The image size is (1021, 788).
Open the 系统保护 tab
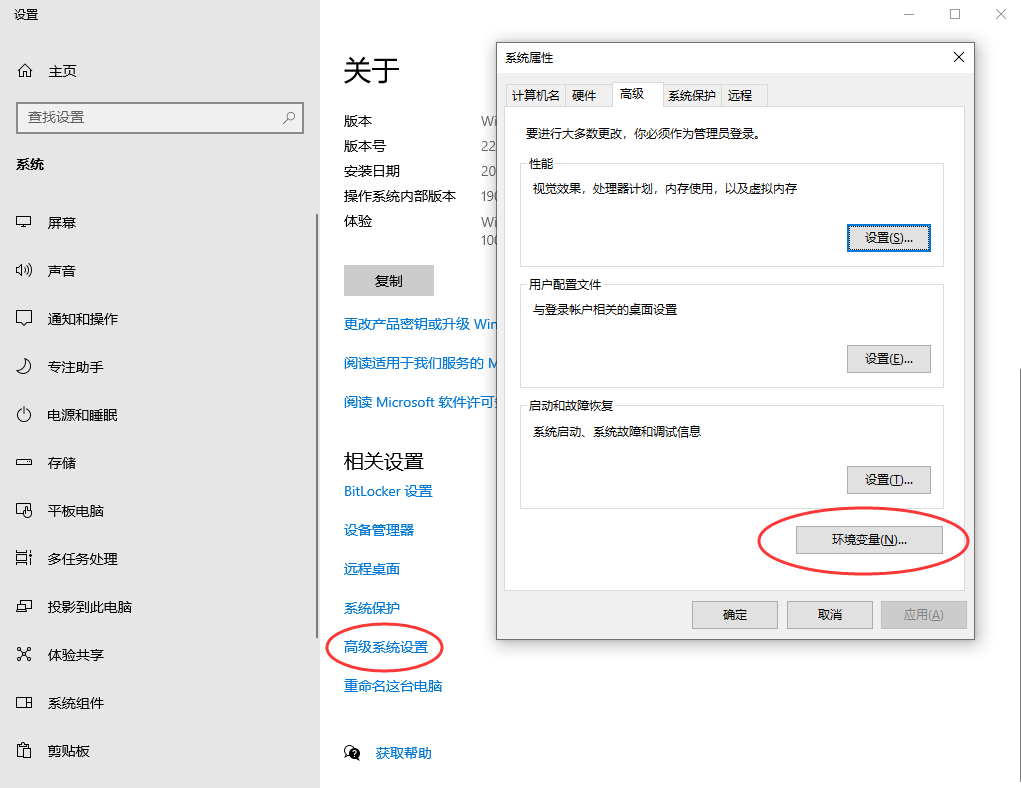point(692,95)
